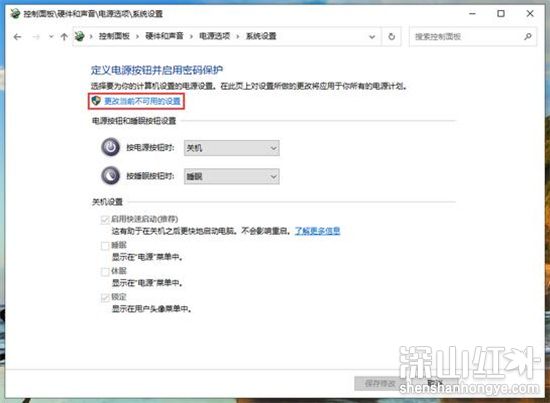Screen dimensions: 550x403
Task: Open the 了解更多信息 link
Action: [317, 231]
